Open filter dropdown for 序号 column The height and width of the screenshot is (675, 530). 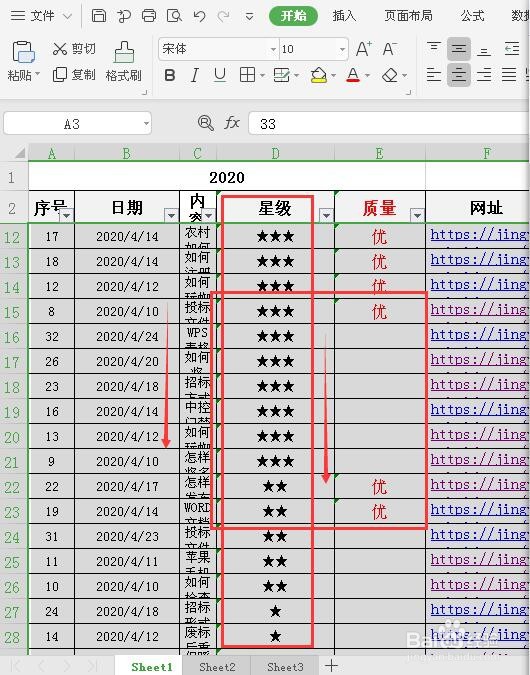pyautogui.click(x=66, y=215)
